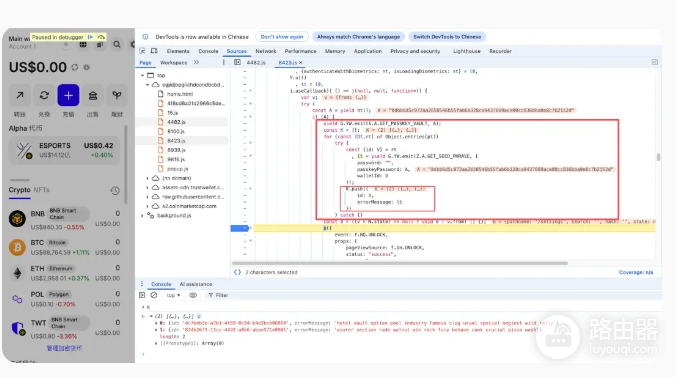The height and width of the screenshot is (377, 676).
Task: Open the POL Polygon coin row
Action: 65,299
